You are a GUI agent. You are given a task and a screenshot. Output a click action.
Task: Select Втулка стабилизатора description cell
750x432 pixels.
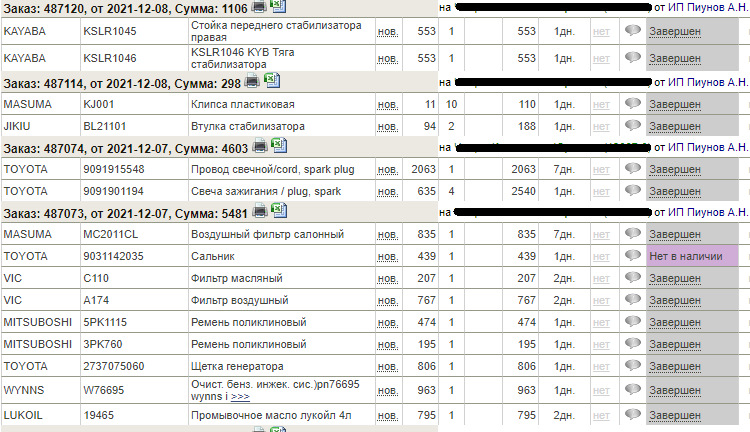click(x=281, y=126)
